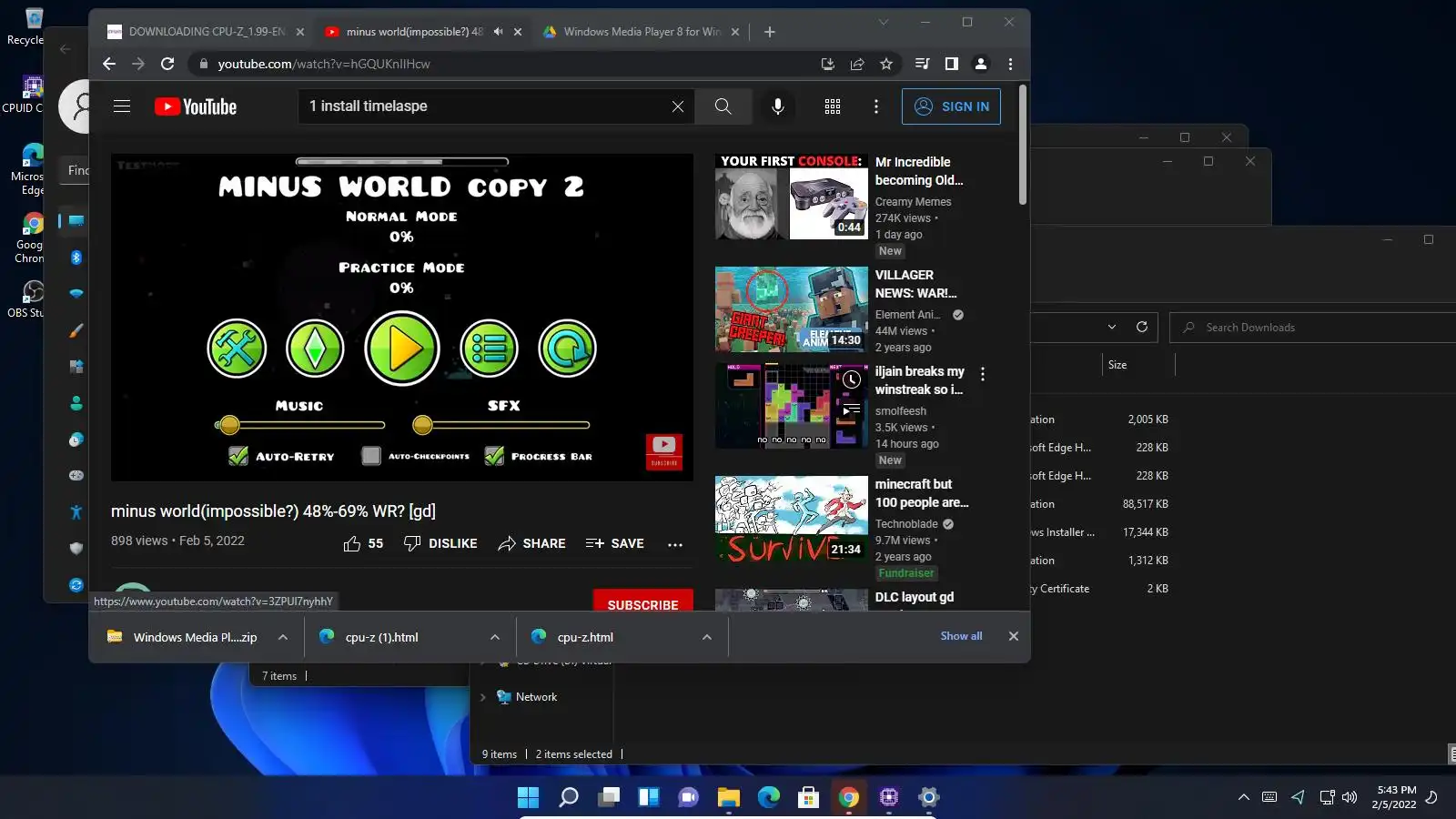Click the in-game level list button
The height and width of the screenshot is (819, 1456).
(490, 349)
